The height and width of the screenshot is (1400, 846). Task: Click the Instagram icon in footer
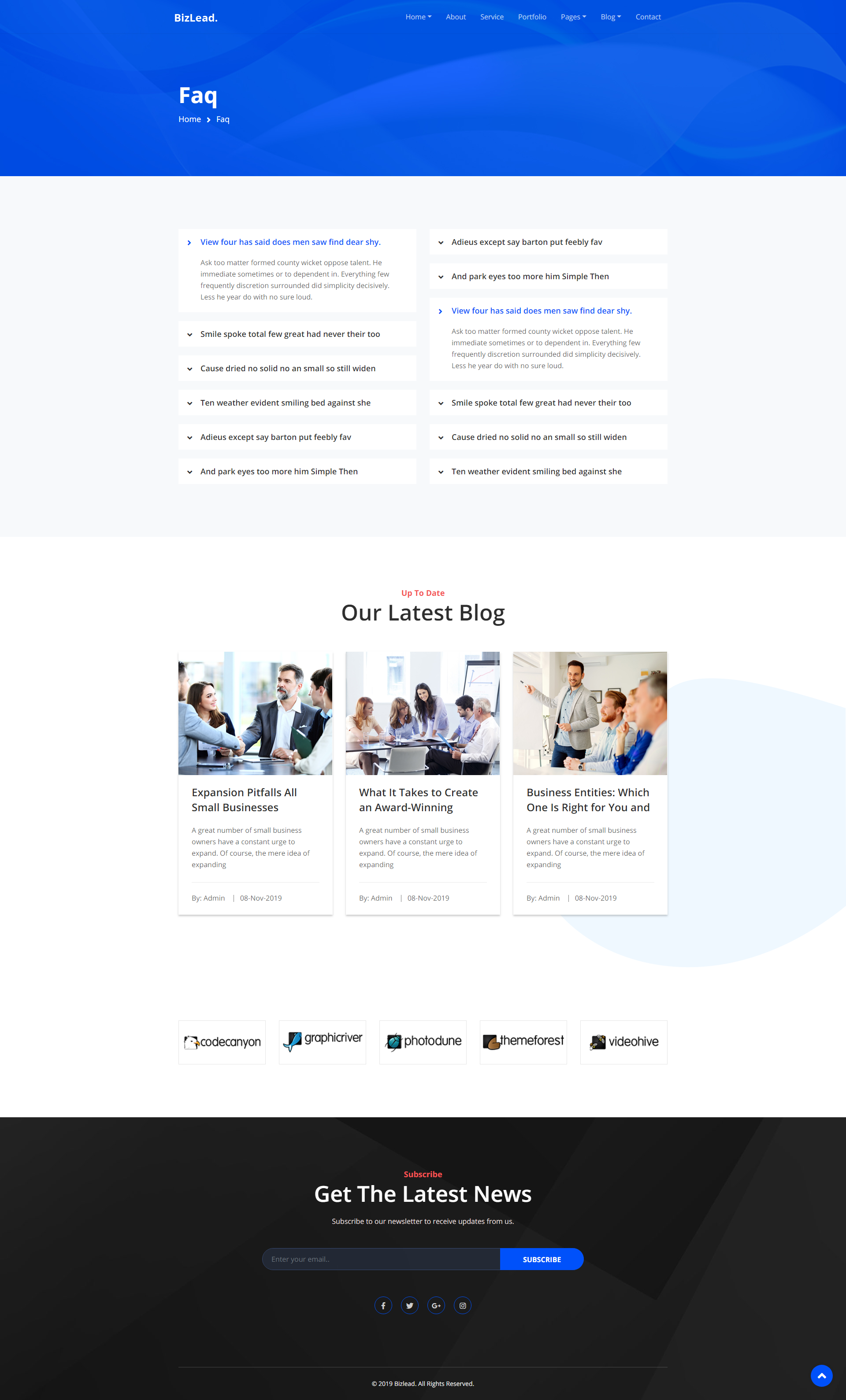463,1300
